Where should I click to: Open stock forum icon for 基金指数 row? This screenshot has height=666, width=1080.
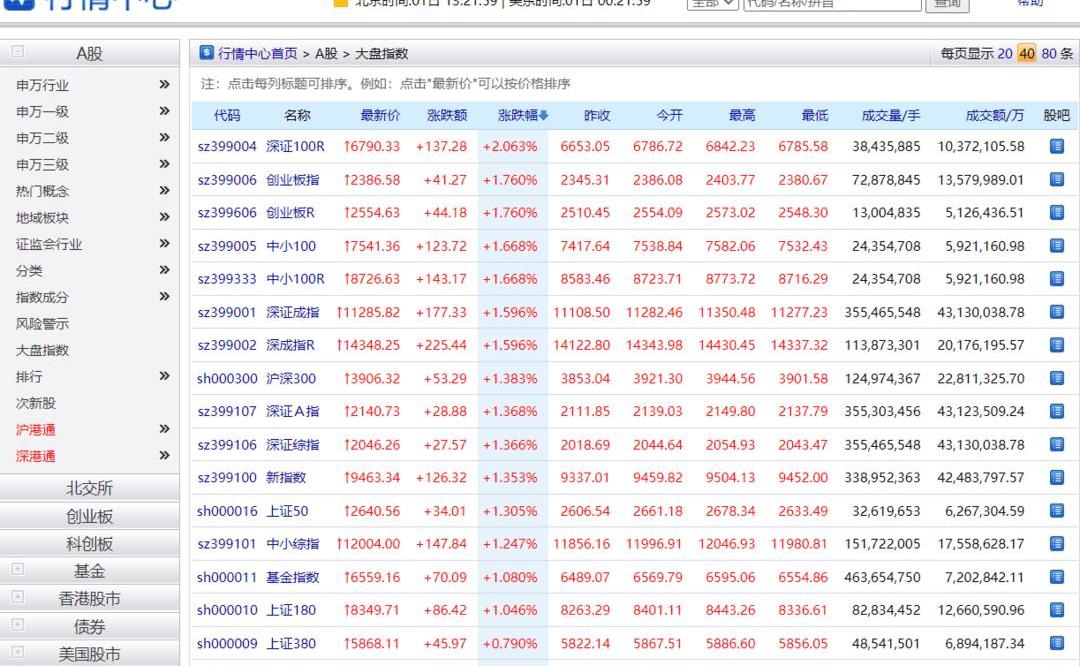1057,576
